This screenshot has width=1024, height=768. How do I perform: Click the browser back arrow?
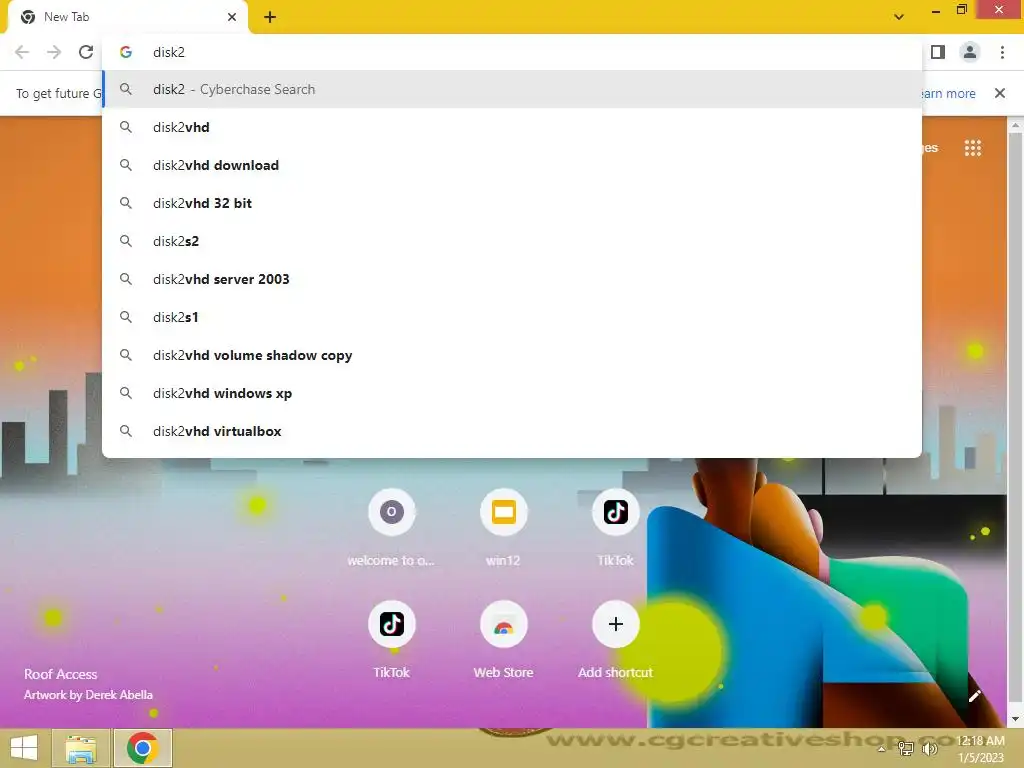point(22,52)
